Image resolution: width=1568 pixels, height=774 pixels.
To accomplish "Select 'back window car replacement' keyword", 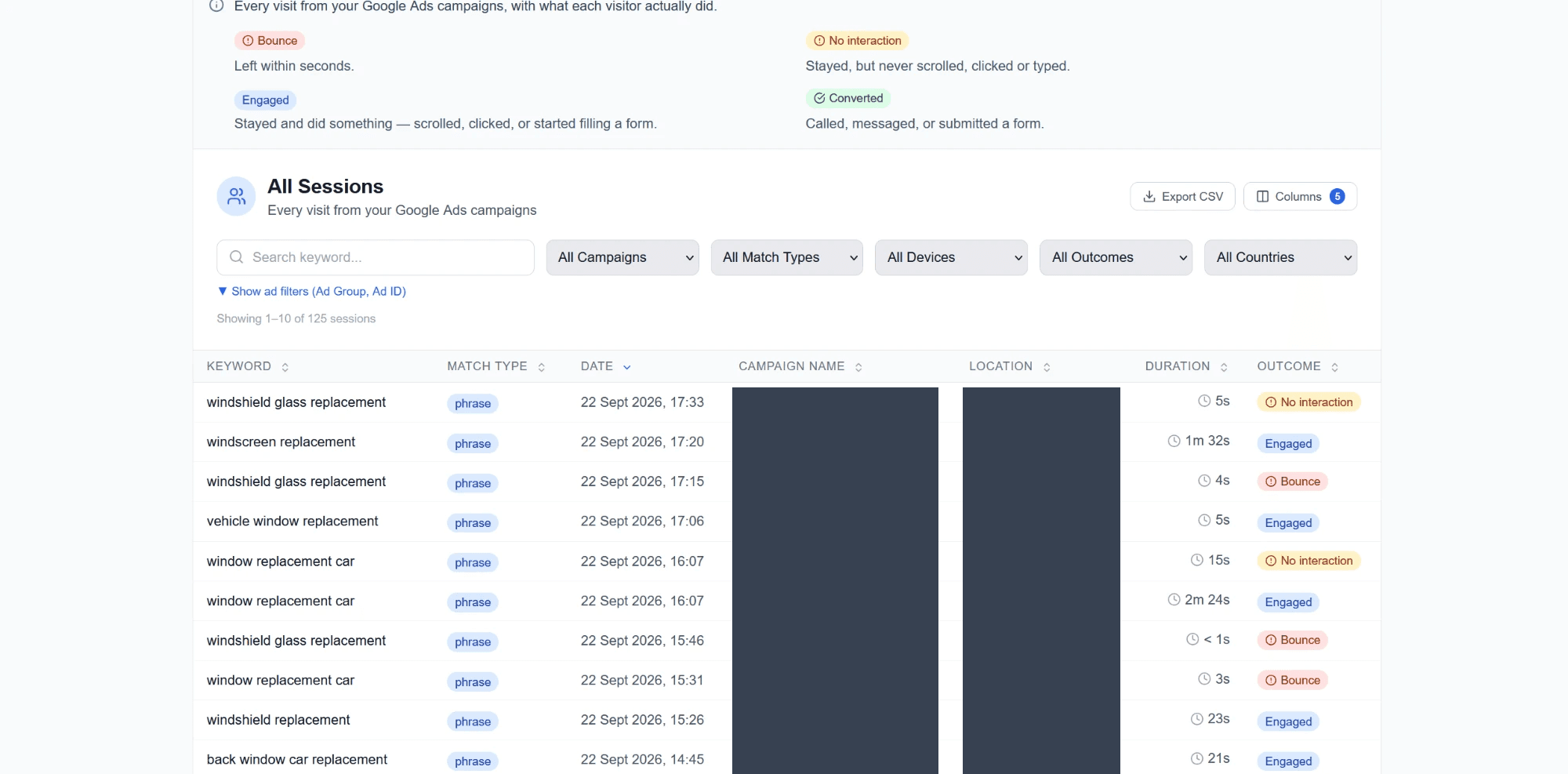I will click(297, 760).
